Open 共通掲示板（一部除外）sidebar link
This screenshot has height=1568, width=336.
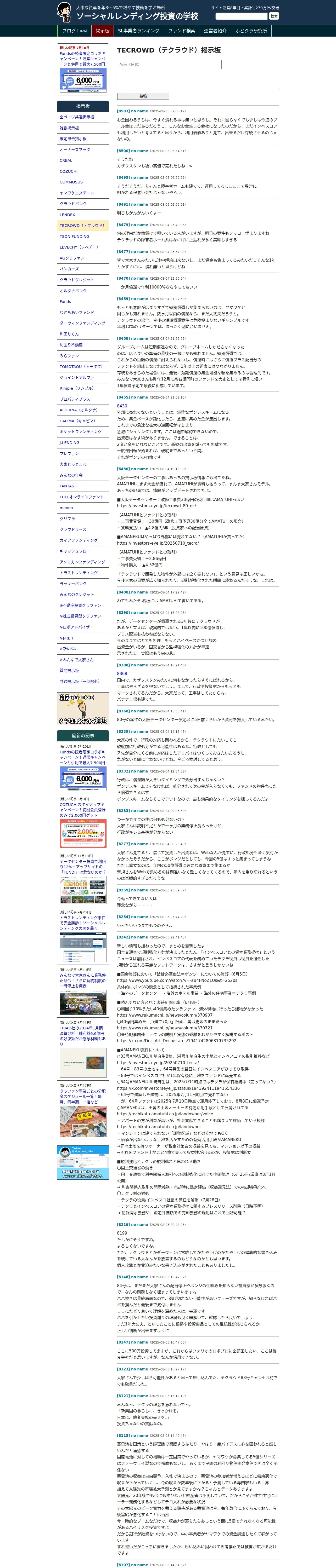pyautogui.click(x=83, y=681)
